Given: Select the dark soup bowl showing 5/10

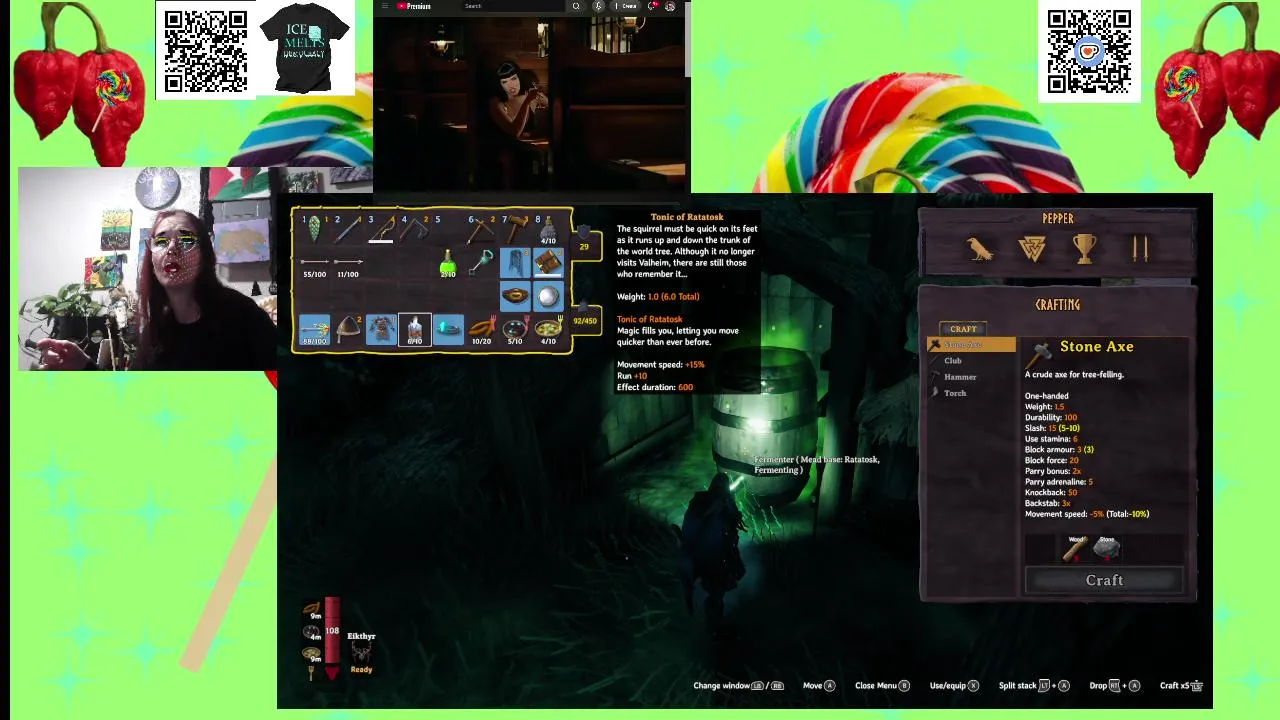Looking at the screenshot, I should click(514, 330).
